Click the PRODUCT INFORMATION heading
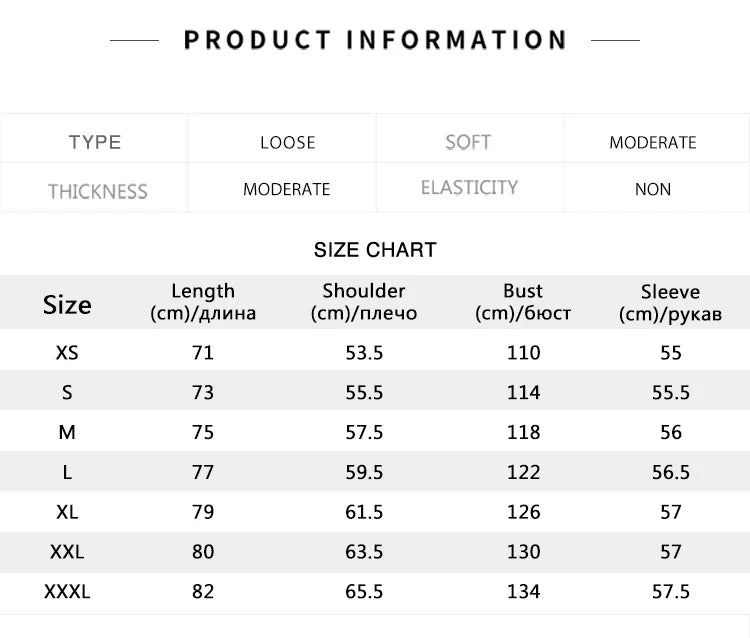Viewport: 750px width, 638px height. click(x=375, y=40)
